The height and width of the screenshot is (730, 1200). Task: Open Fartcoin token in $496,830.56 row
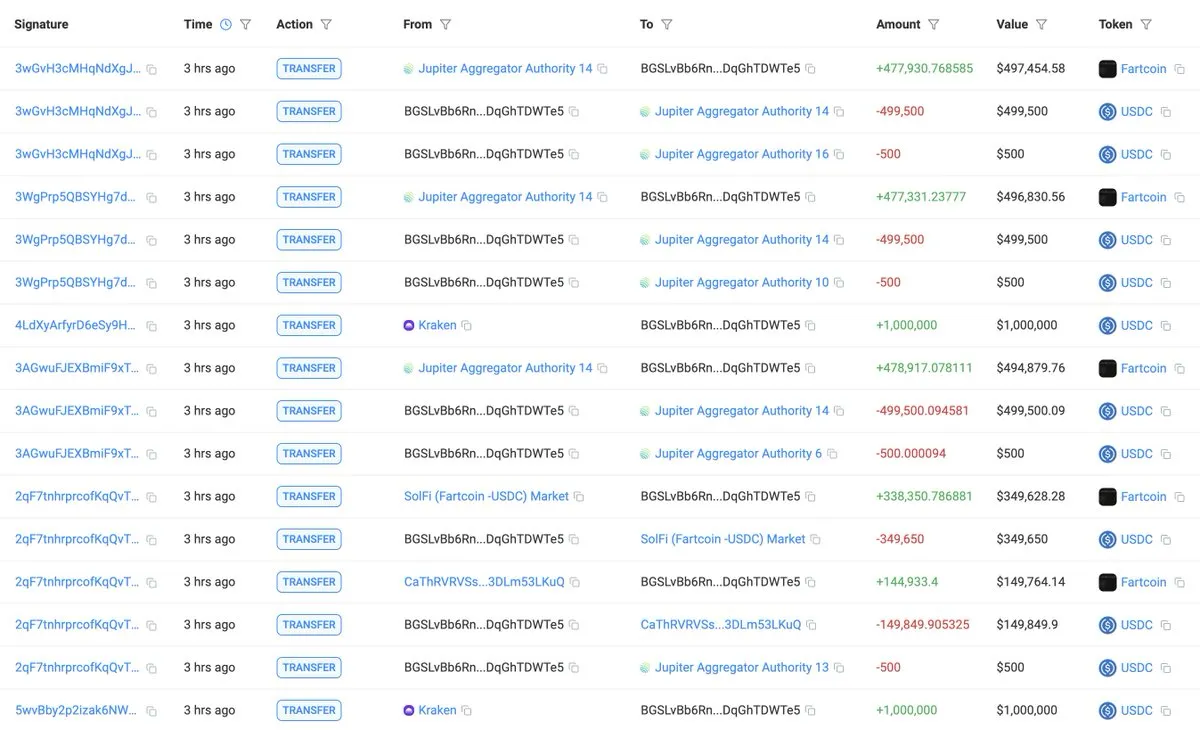click(x=1143, y=197)
